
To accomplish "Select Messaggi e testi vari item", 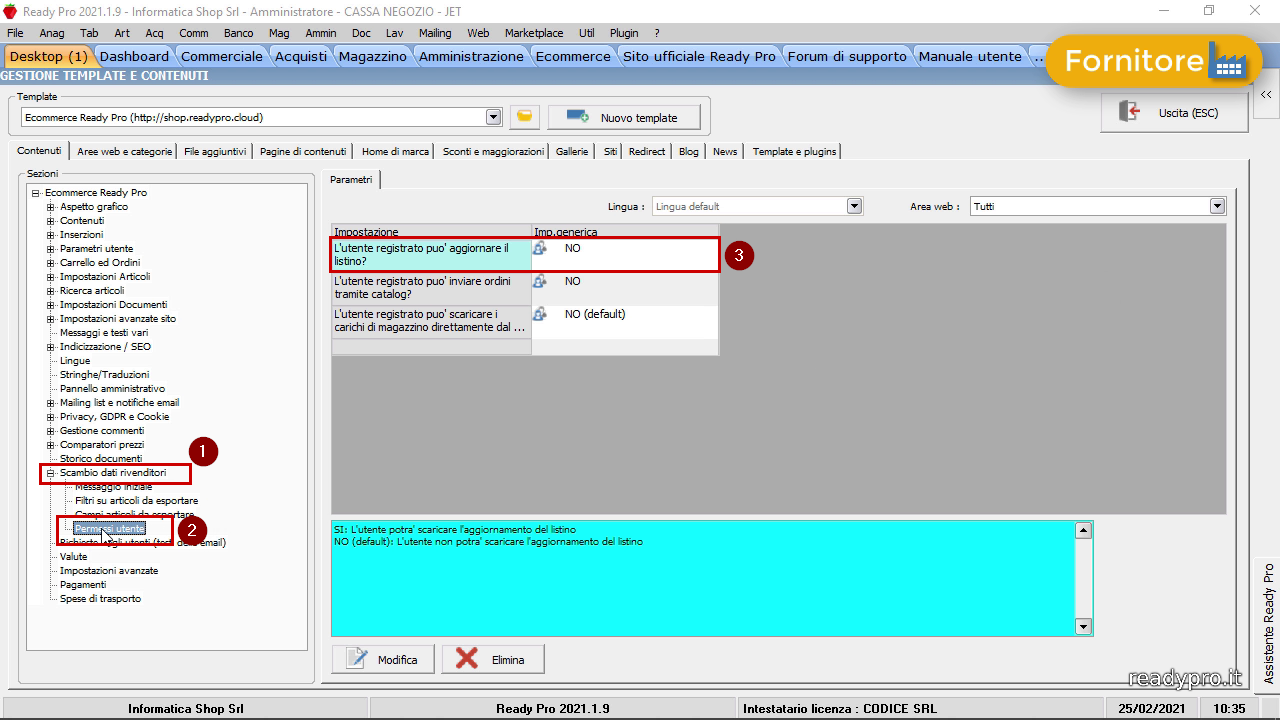I will click(x=104, y=333).
